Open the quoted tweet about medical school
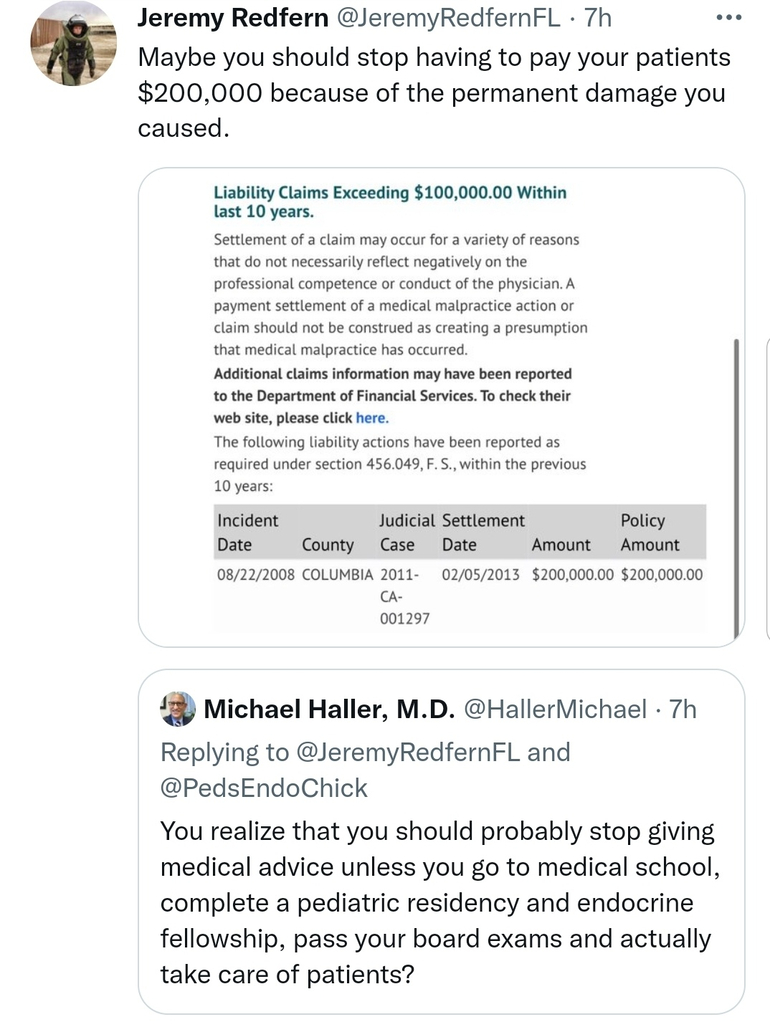 coord(437,902)
